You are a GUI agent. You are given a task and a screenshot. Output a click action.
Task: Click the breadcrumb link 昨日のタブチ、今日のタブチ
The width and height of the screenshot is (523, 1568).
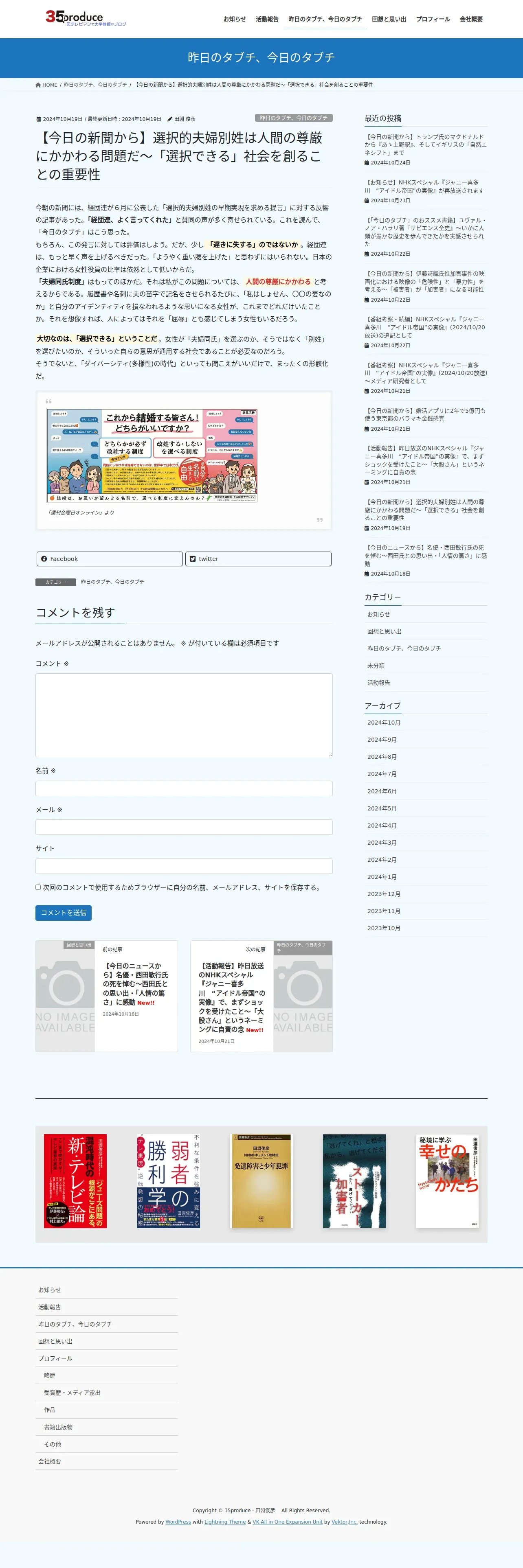click(x=96, y=85)
